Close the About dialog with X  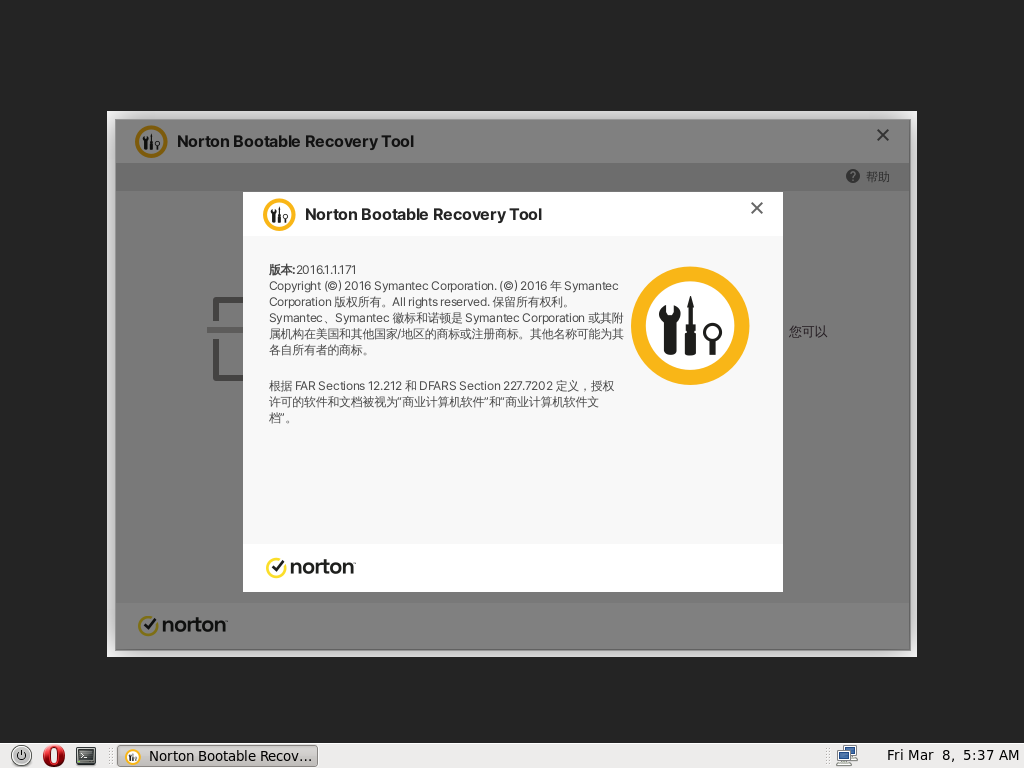[x=756, y=208]
